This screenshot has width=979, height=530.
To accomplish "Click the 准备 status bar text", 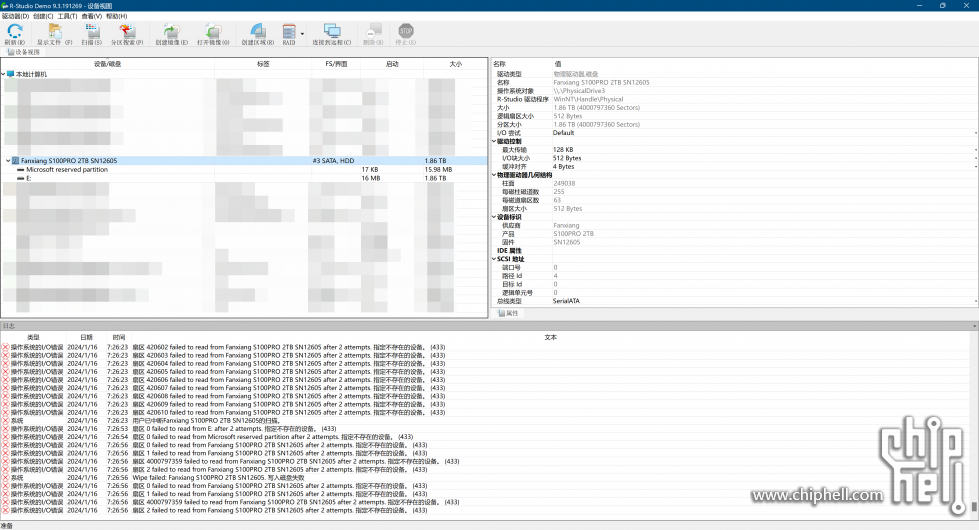I will tap(7, 526).
